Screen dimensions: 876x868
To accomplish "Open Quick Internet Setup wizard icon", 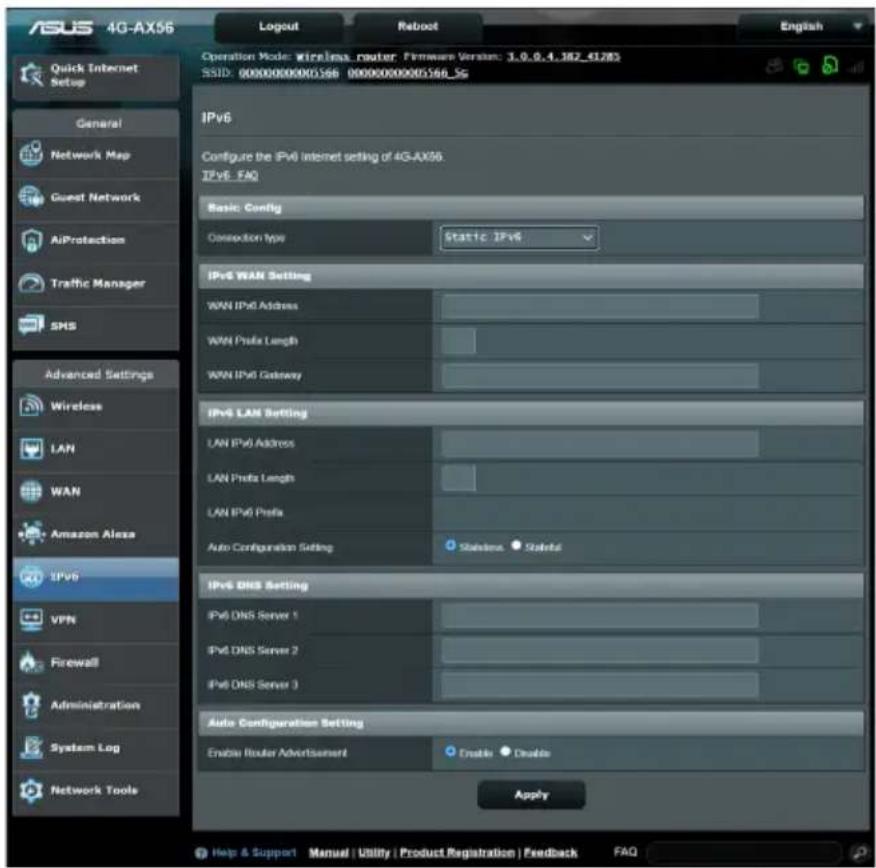I will point(31,75).
